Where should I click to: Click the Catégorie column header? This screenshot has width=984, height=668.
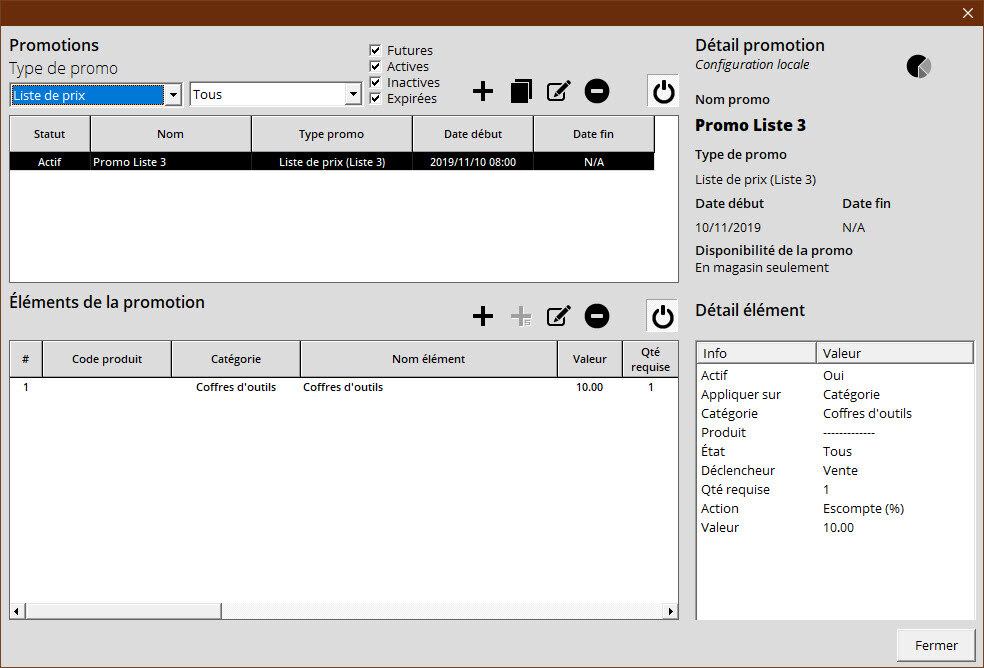[236, 359]
